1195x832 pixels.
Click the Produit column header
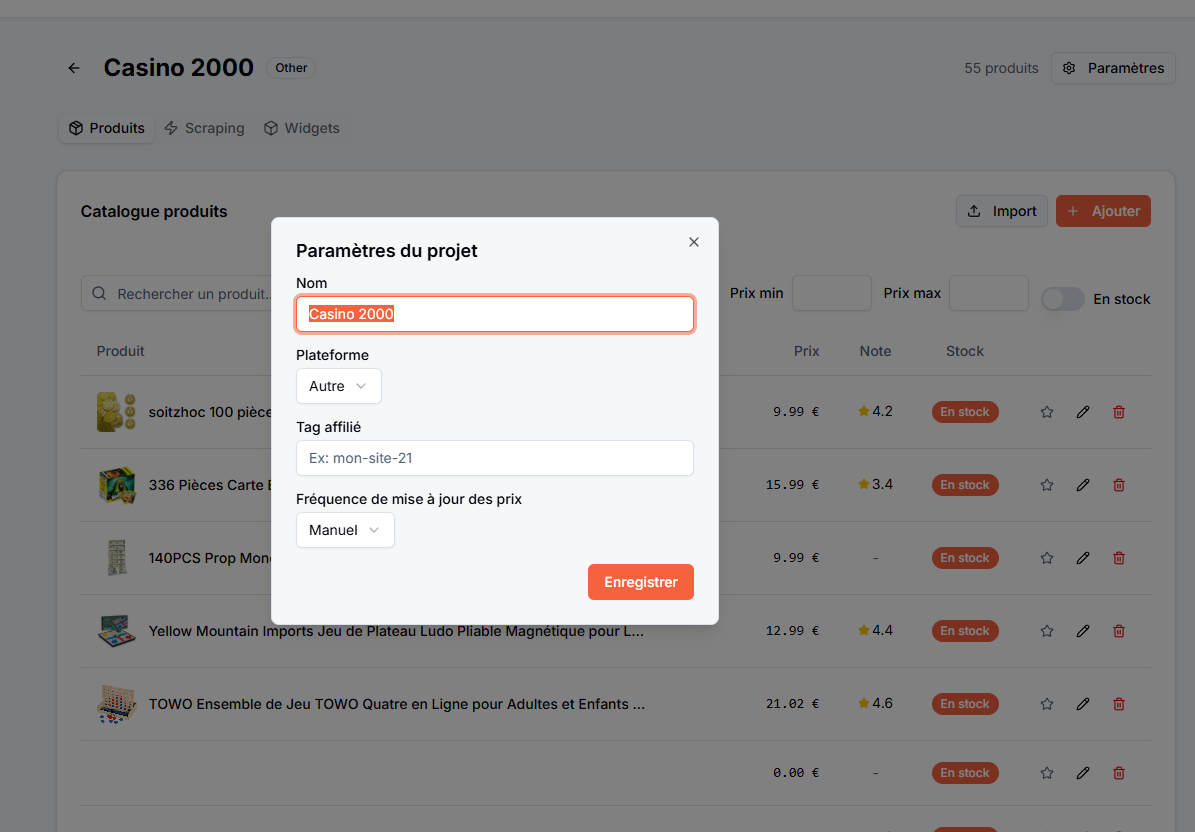click(x=120, y=351)
